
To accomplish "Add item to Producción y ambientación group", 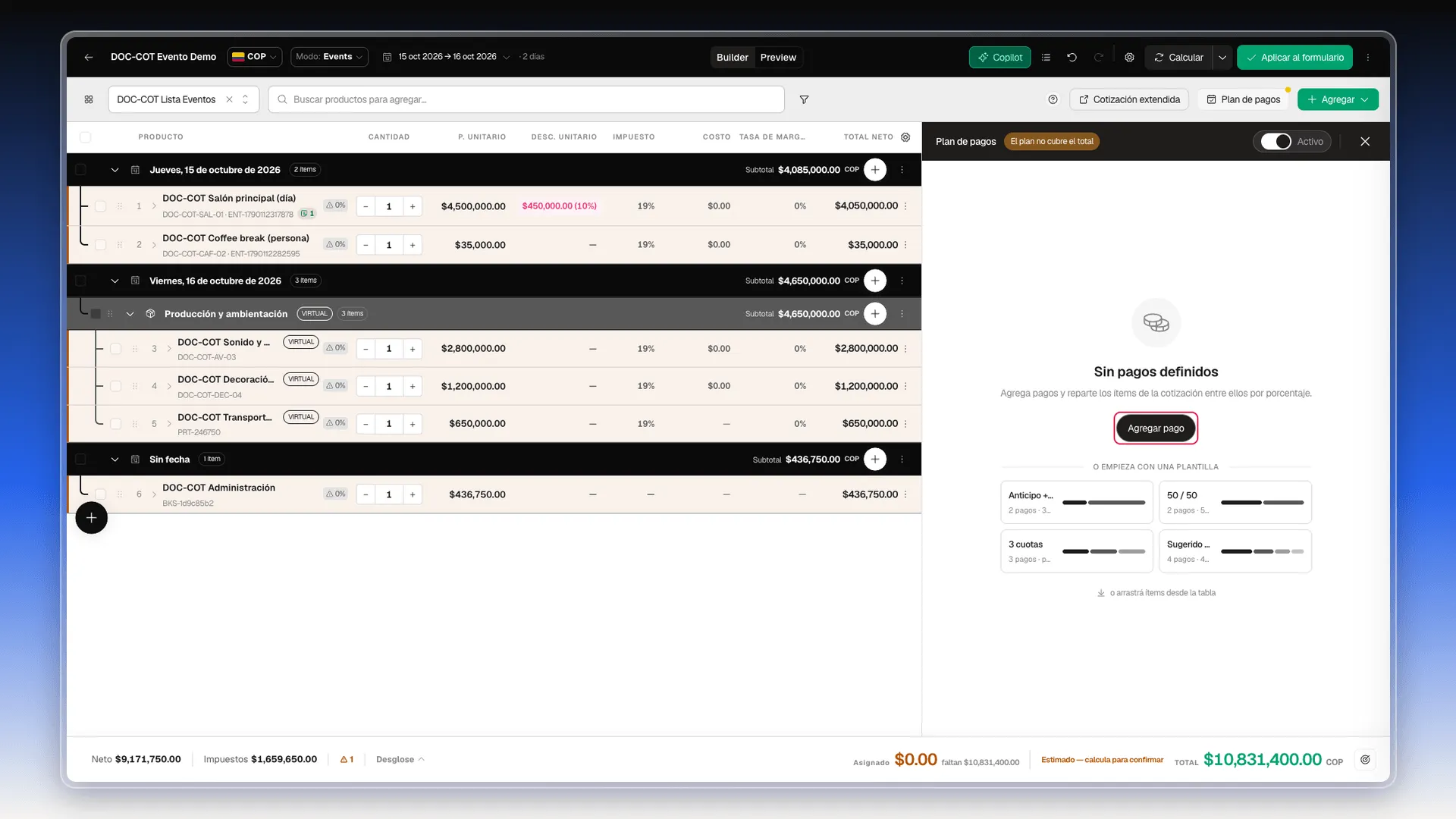I will point(875,314).
